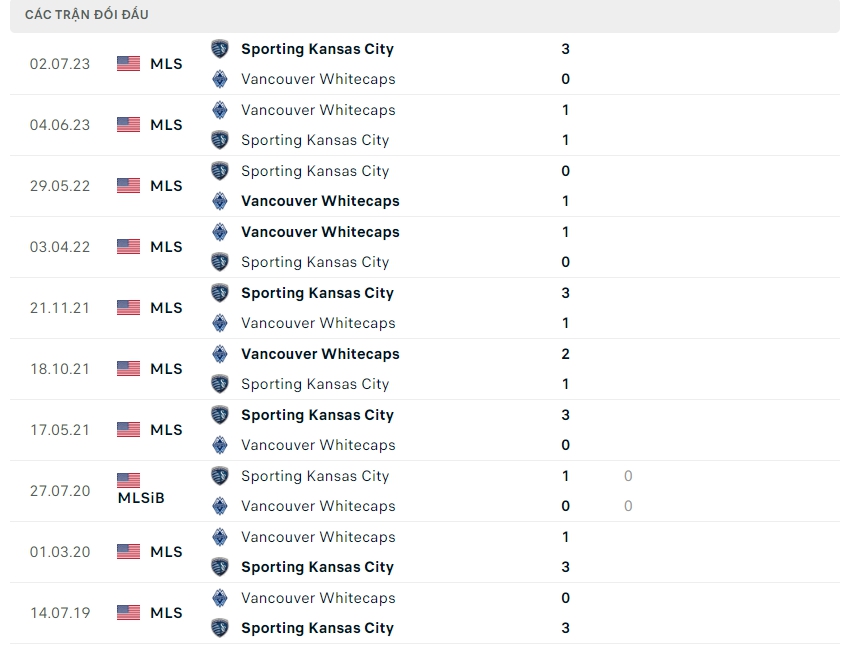Open Sporting Kansas City team in 21.11.21 match
The image size is (852, 648).
click(x=317, y=293)
